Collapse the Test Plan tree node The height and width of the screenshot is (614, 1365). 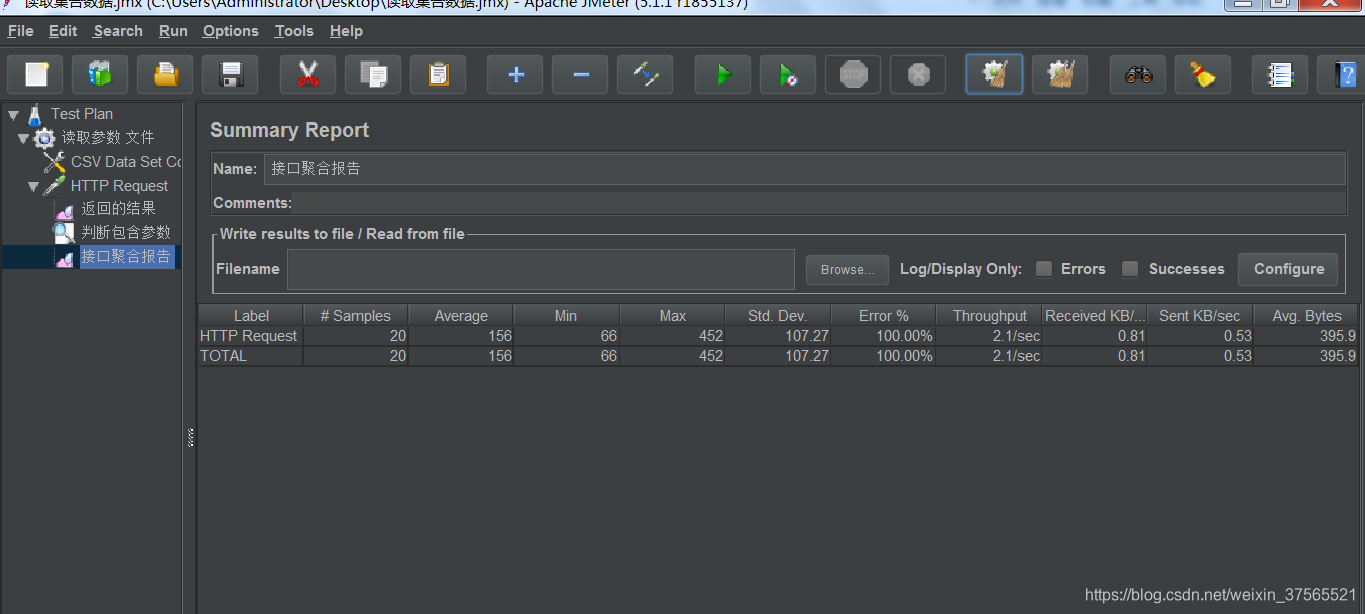click(13, 115)
